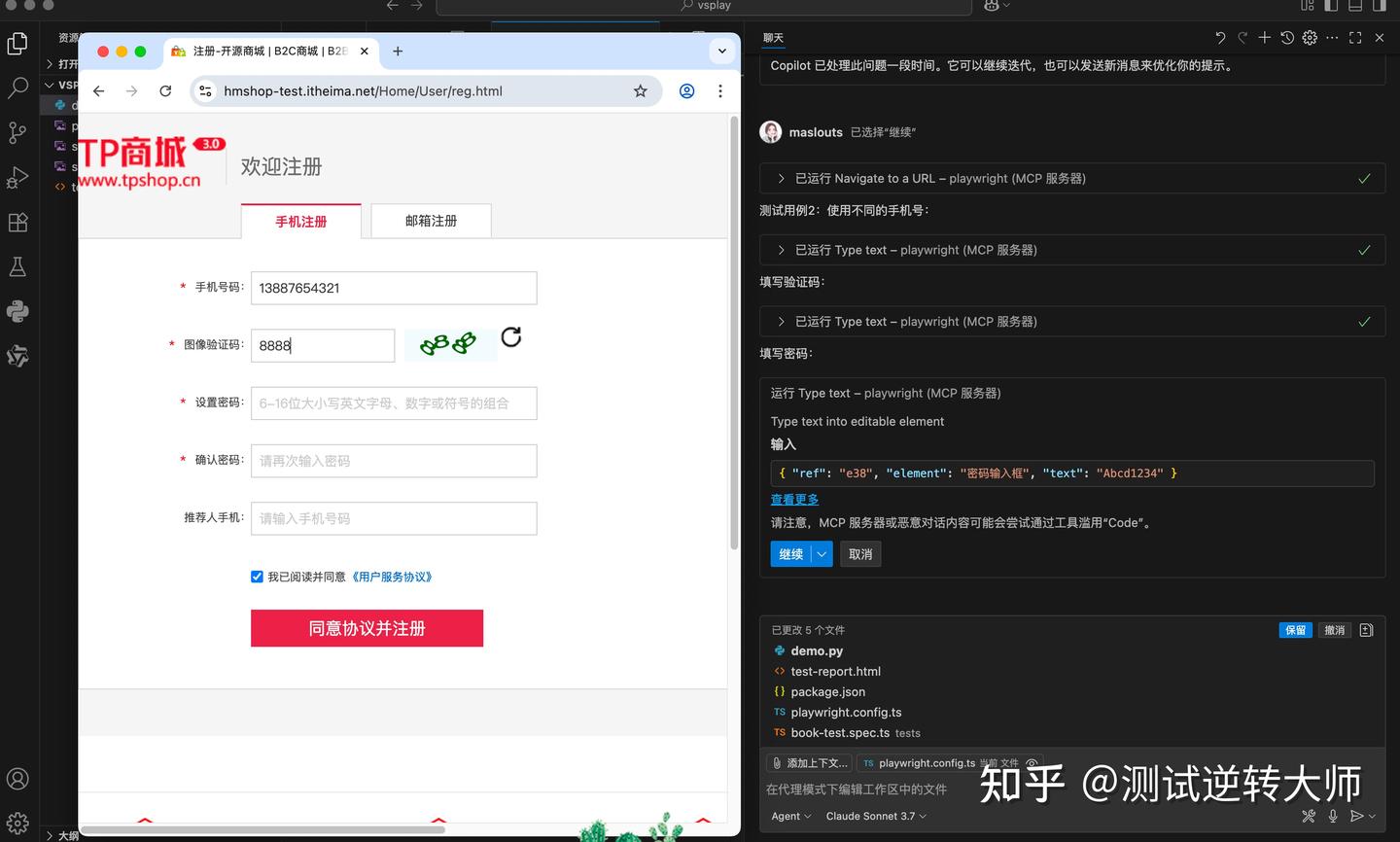Image resolution: width=1400 pixels, height=842 pixels.
Task: View all edits icon beside 撤消
Action: click(1366, 630)
